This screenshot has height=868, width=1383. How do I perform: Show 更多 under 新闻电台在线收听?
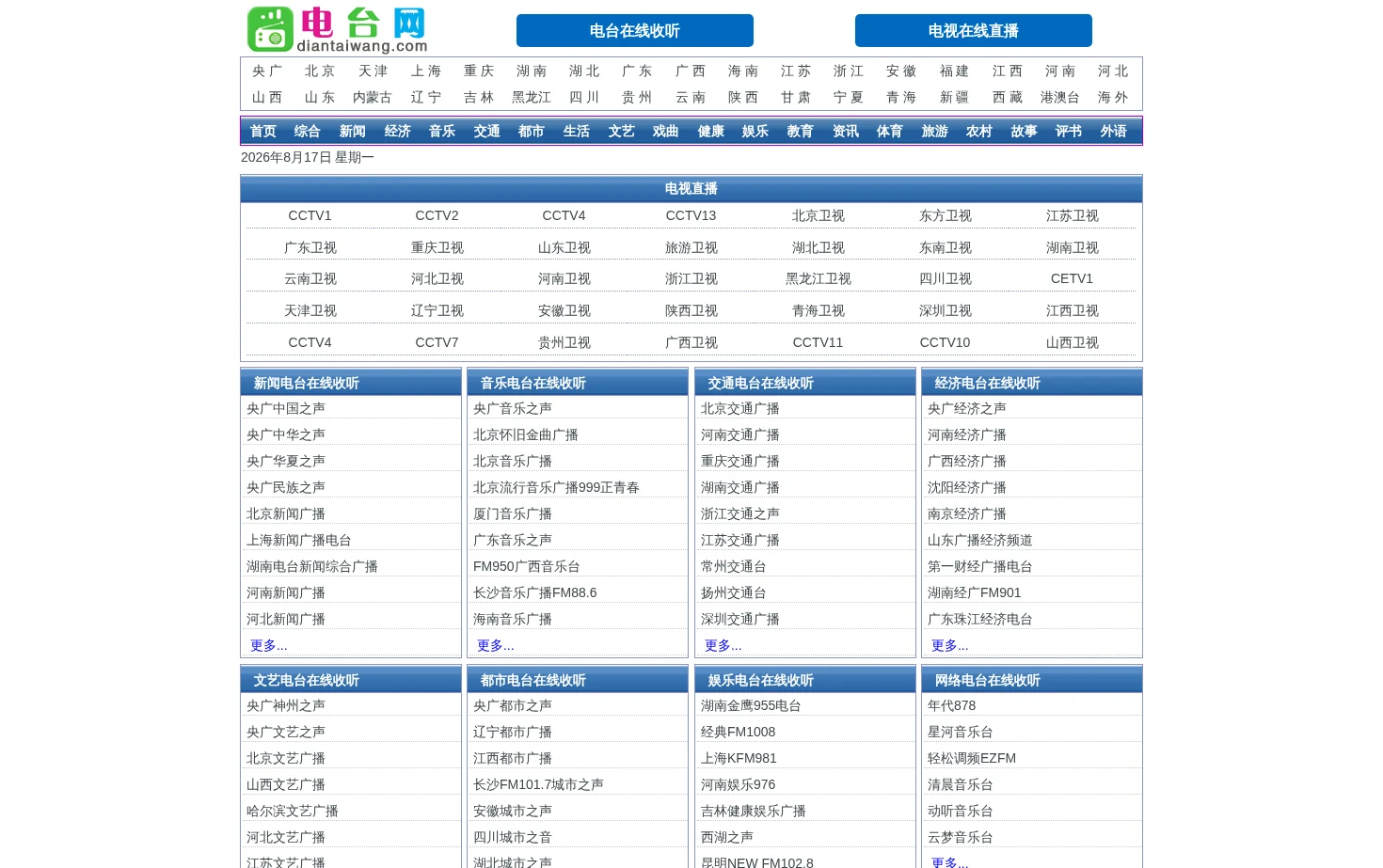269,645
